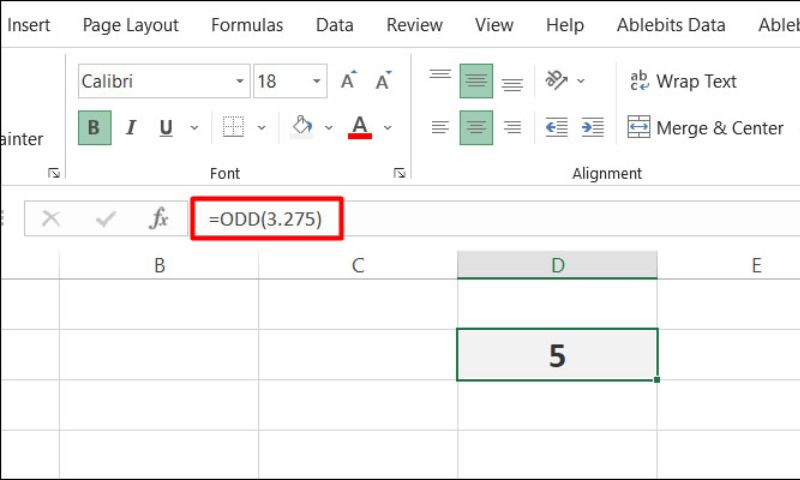Open the Ablebits Data tab

point(671,25)
